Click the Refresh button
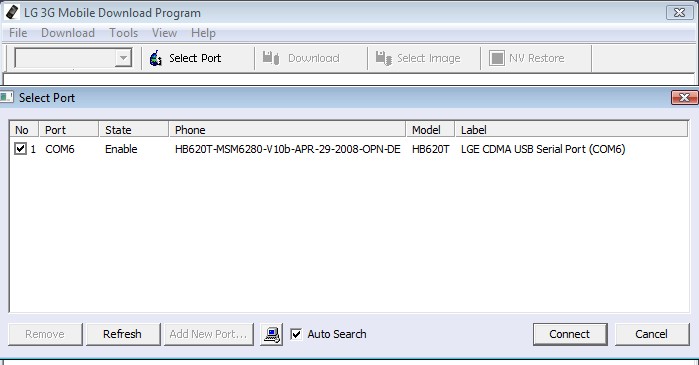Screen dimensions: 699x365 tap(123, 334)
